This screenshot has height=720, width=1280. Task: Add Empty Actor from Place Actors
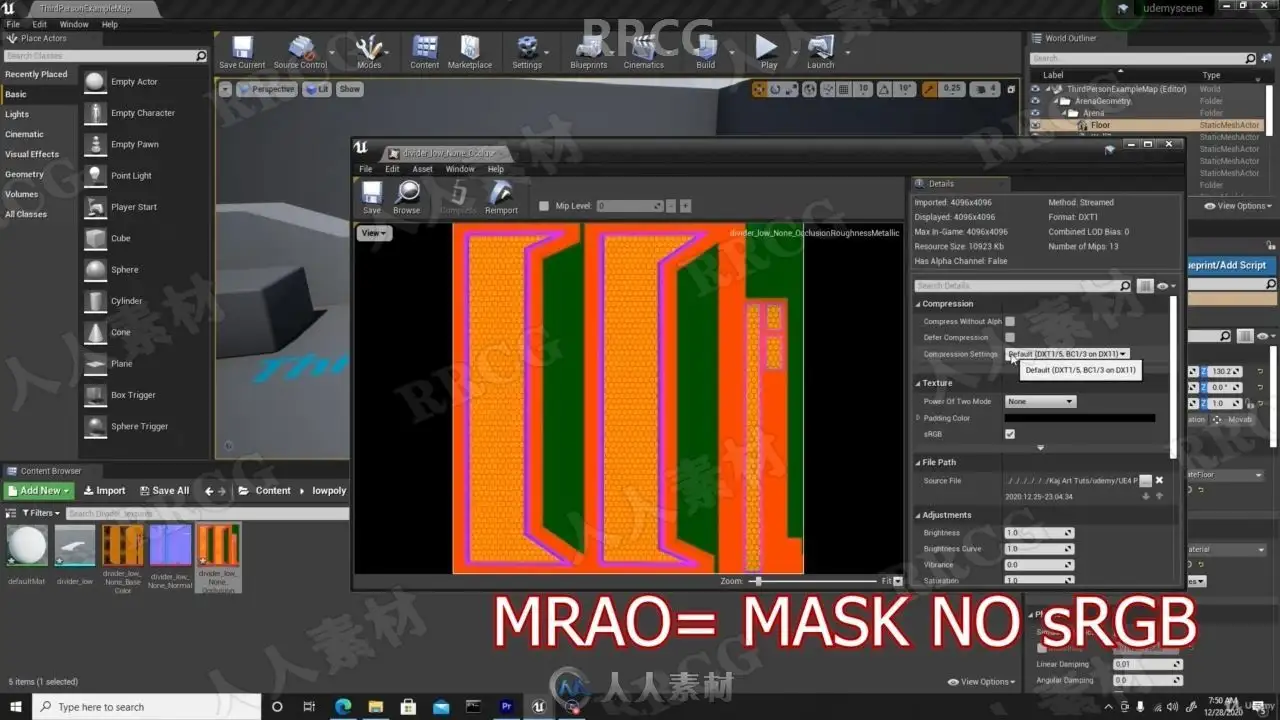click(134, 82)
